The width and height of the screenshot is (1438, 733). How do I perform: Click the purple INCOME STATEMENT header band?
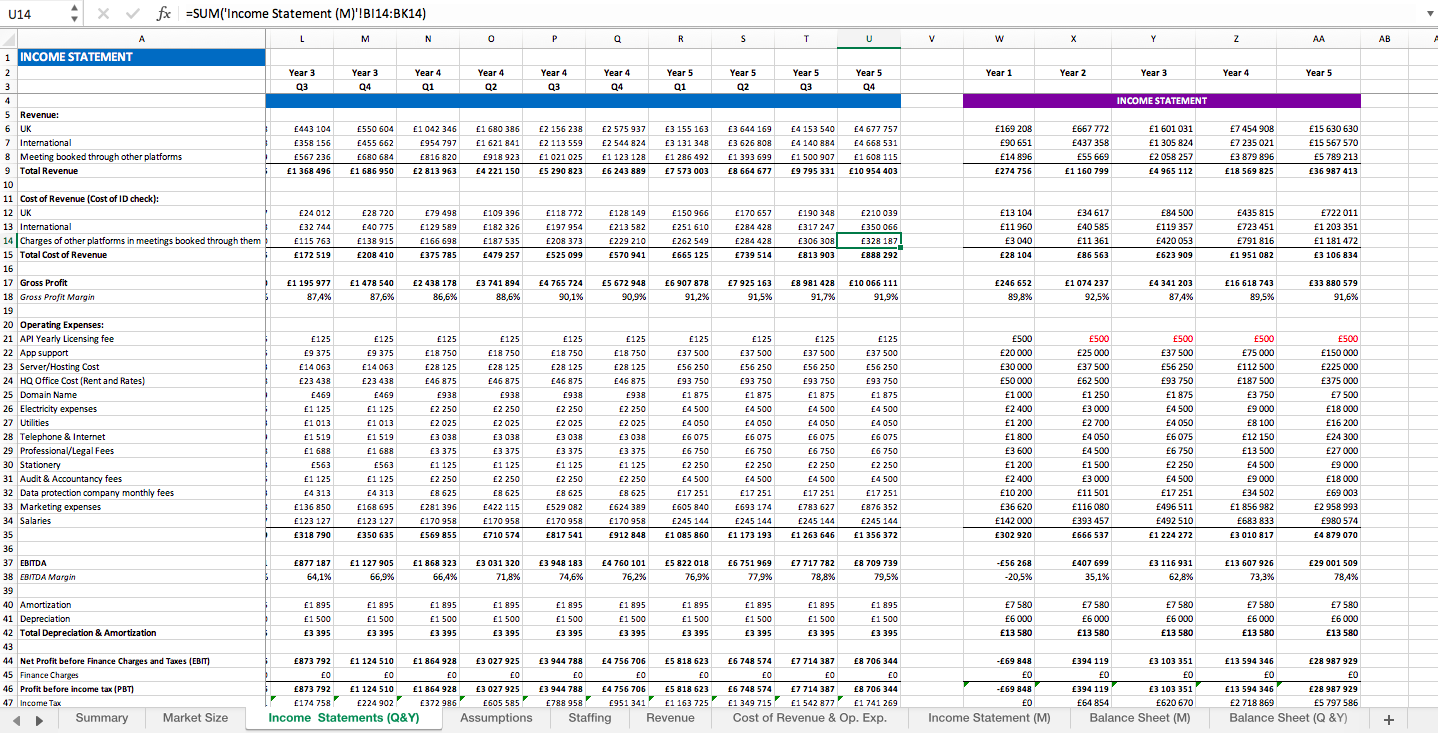[x=1161, y=100]
